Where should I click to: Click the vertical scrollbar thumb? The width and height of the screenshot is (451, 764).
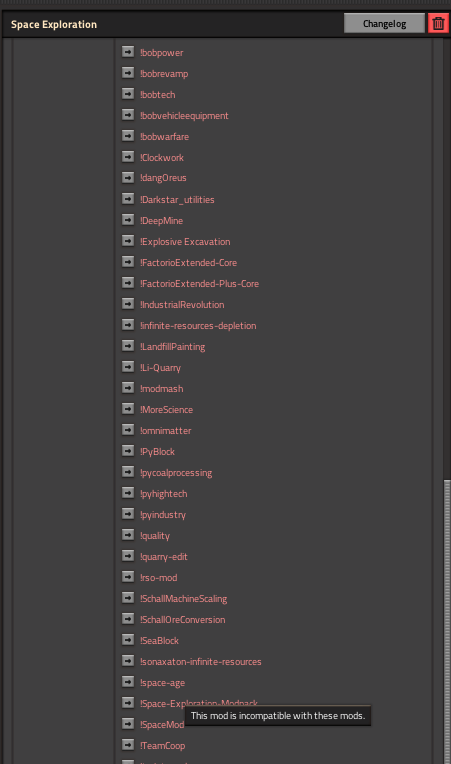click(447, 622)
